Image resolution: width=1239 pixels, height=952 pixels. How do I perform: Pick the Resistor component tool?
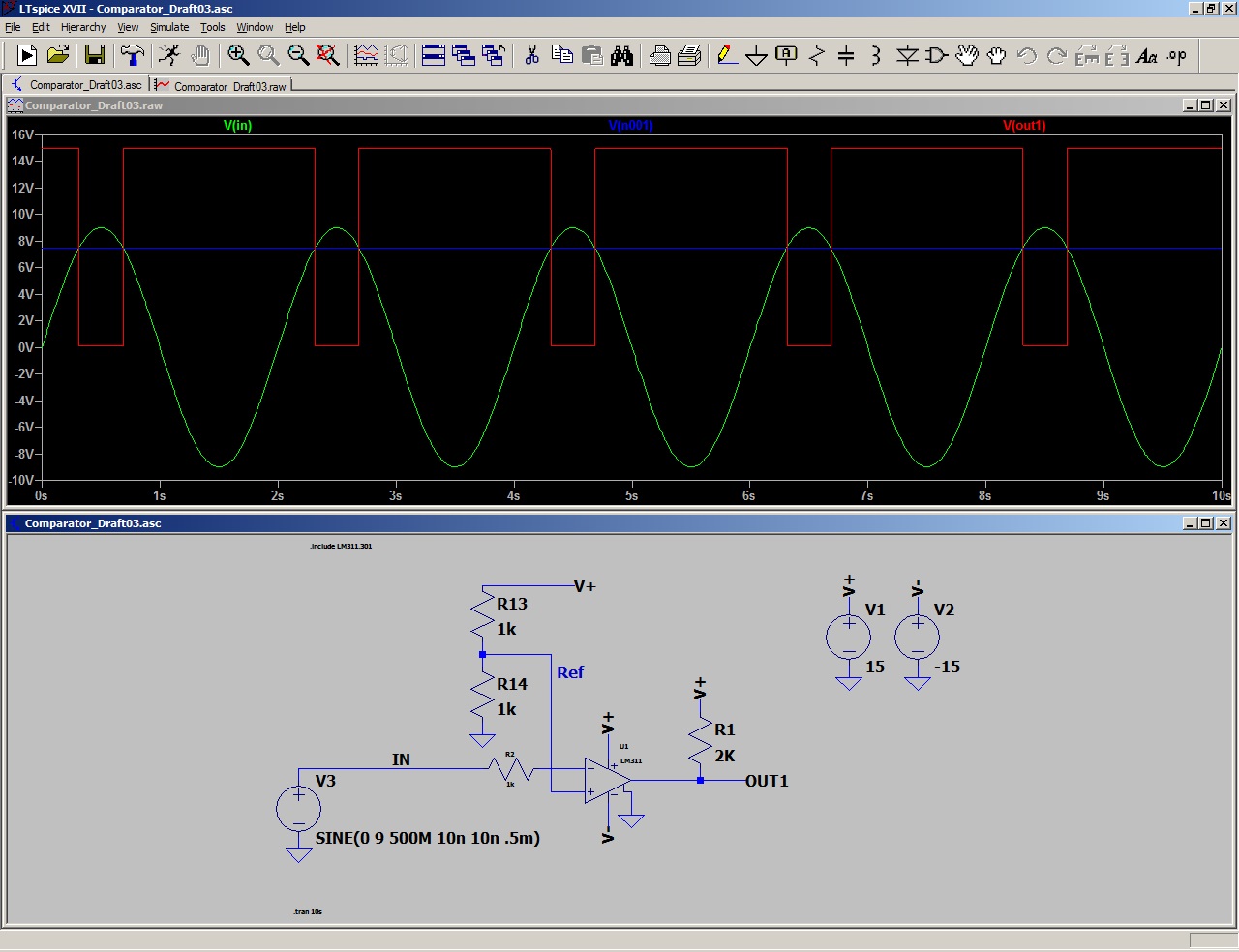tap(816, 55)
